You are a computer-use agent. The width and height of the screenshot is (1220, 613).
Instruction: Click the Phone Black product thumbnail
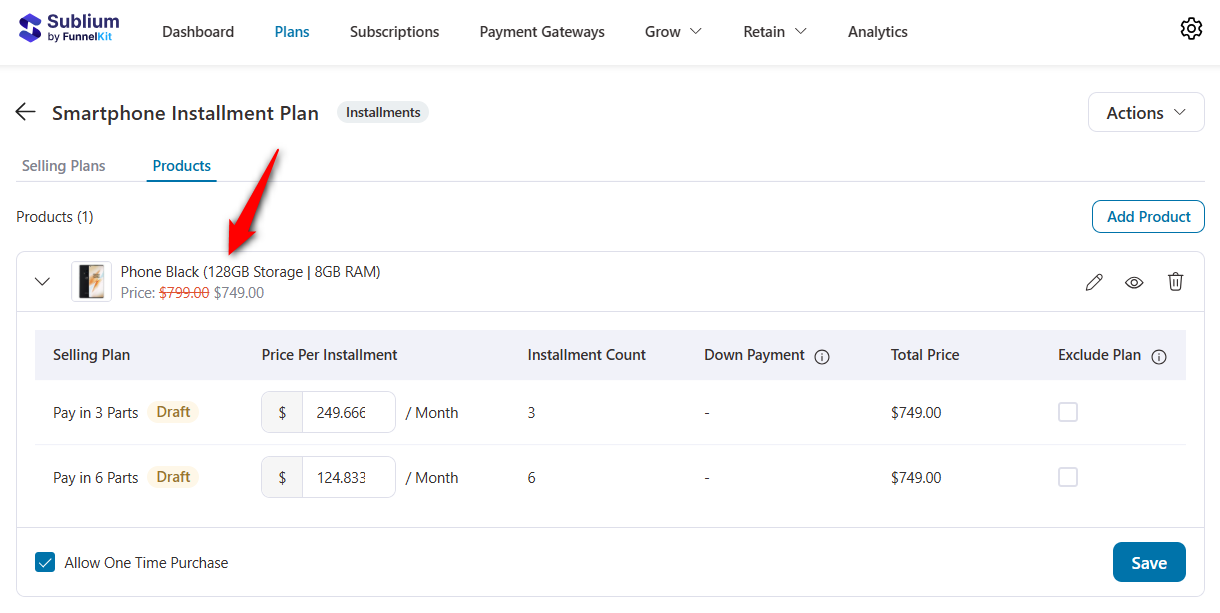click(91, 281)
